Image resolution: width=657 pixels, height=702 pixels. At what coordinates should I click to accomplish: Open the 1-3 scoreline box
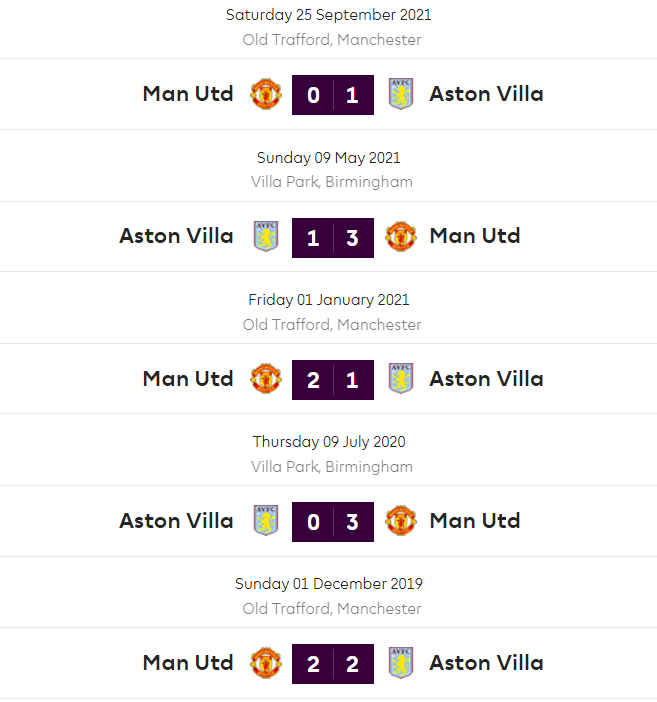click(x=333, y=237)
